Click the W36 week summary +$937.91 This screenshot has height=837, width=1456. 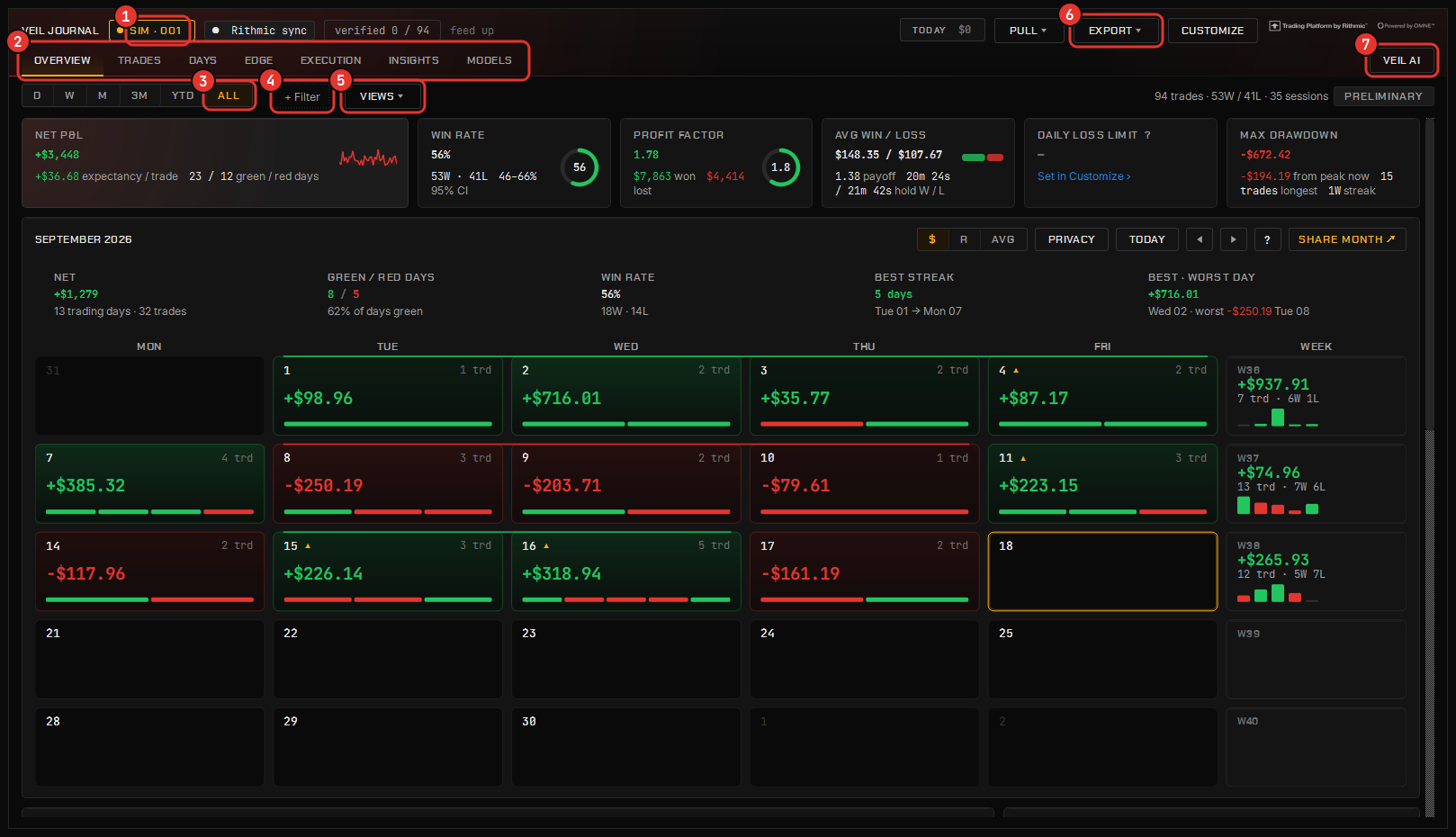coord(1316,396)
